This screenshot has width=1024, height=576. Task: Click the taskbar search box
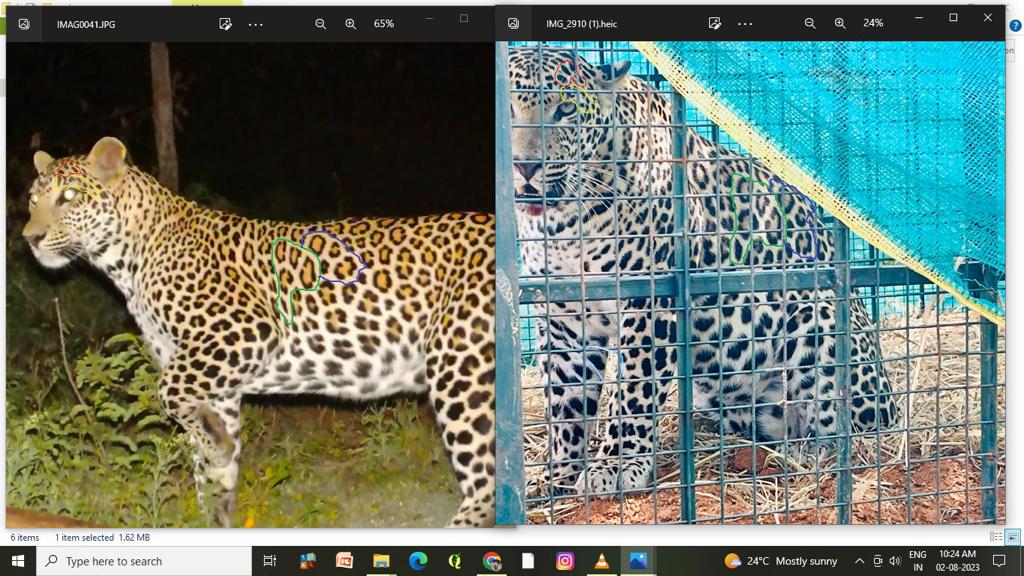coord(144,561)
